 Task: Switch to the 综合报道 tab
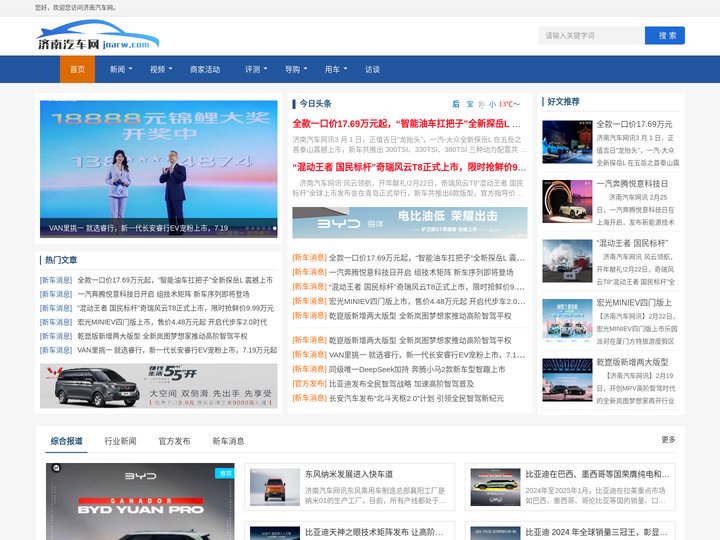[66, 441]
